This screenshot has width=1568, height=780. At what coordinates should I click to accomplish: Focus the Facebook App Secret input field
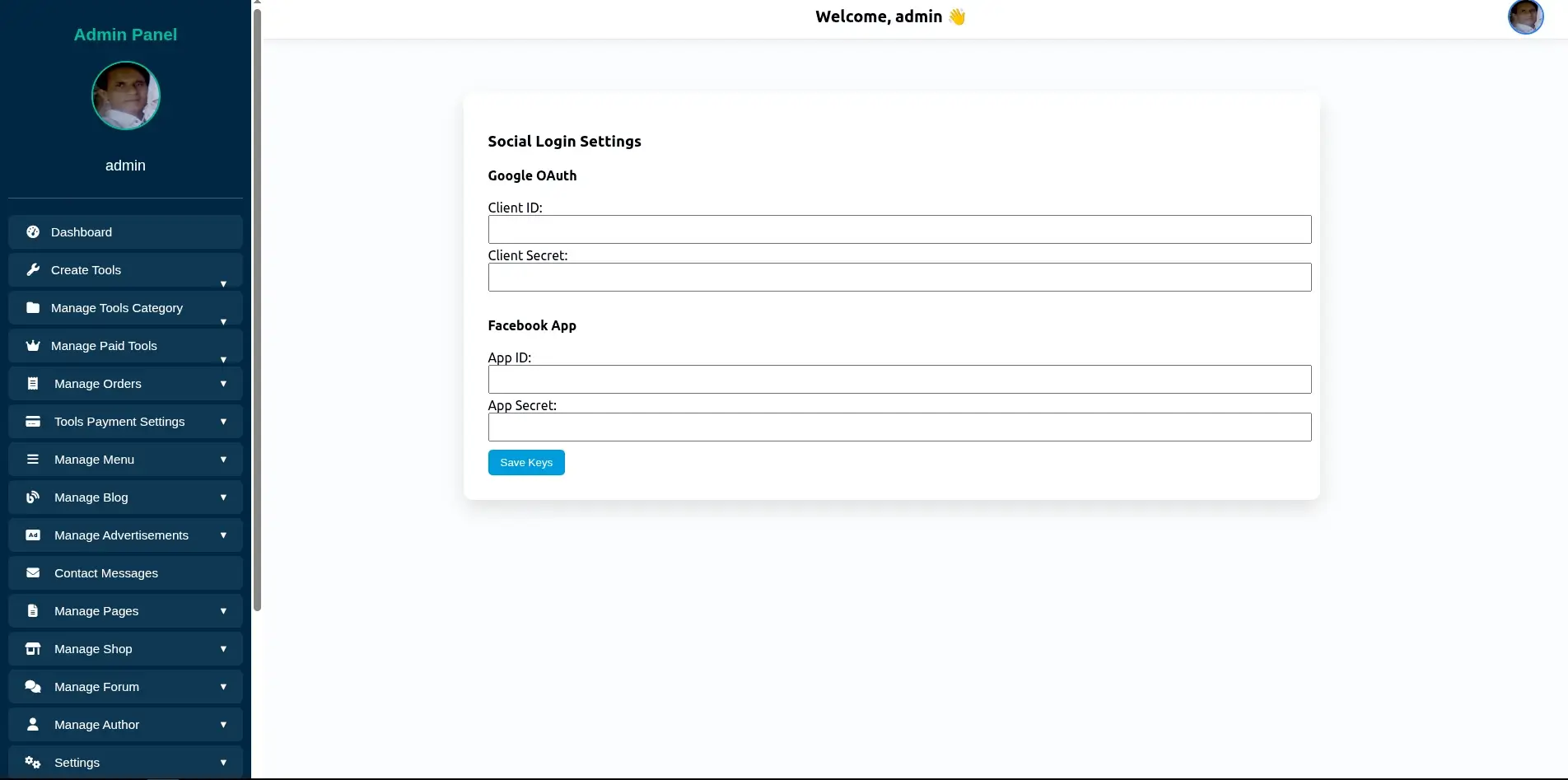899,427
